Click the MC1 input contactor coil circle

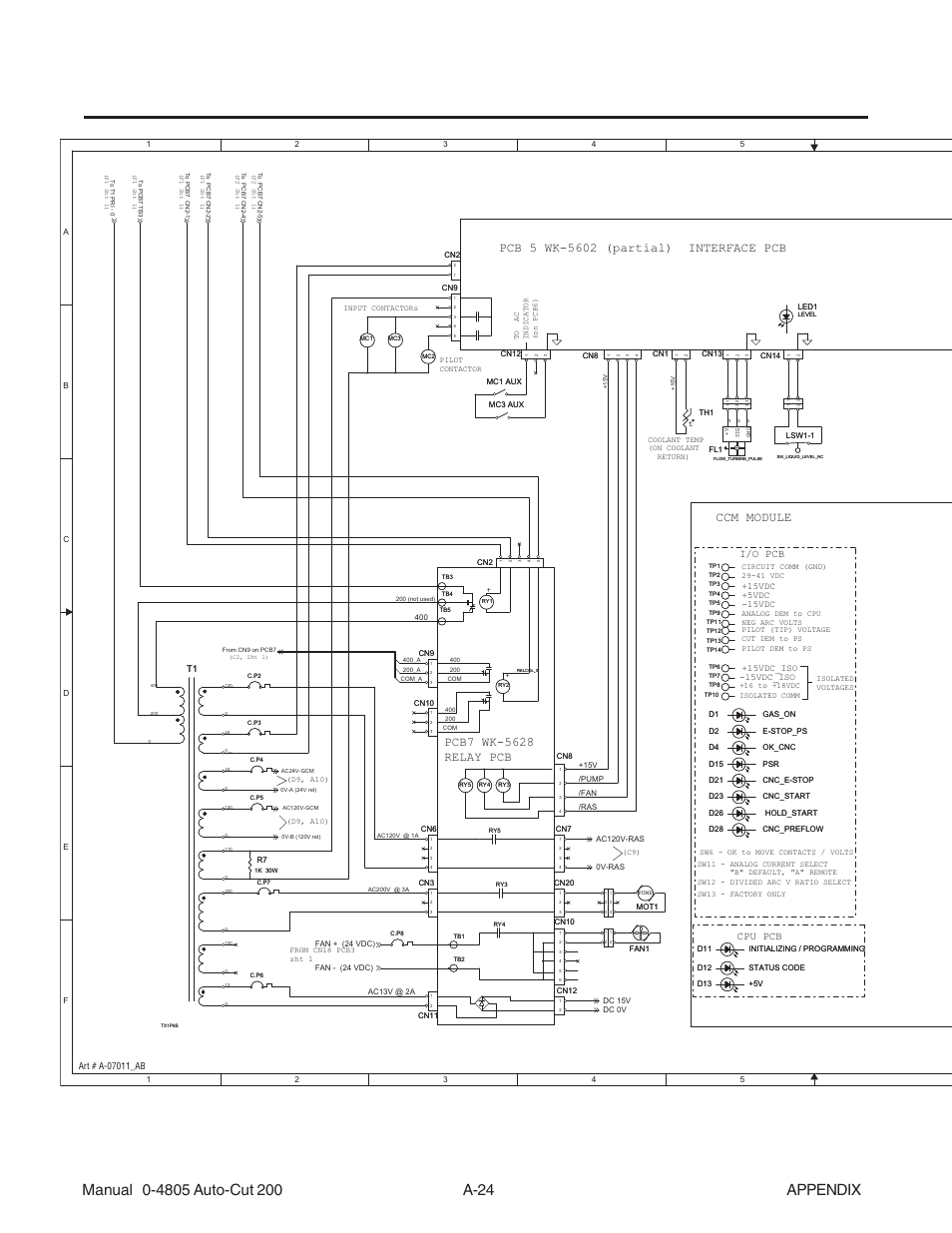[366, 339]
